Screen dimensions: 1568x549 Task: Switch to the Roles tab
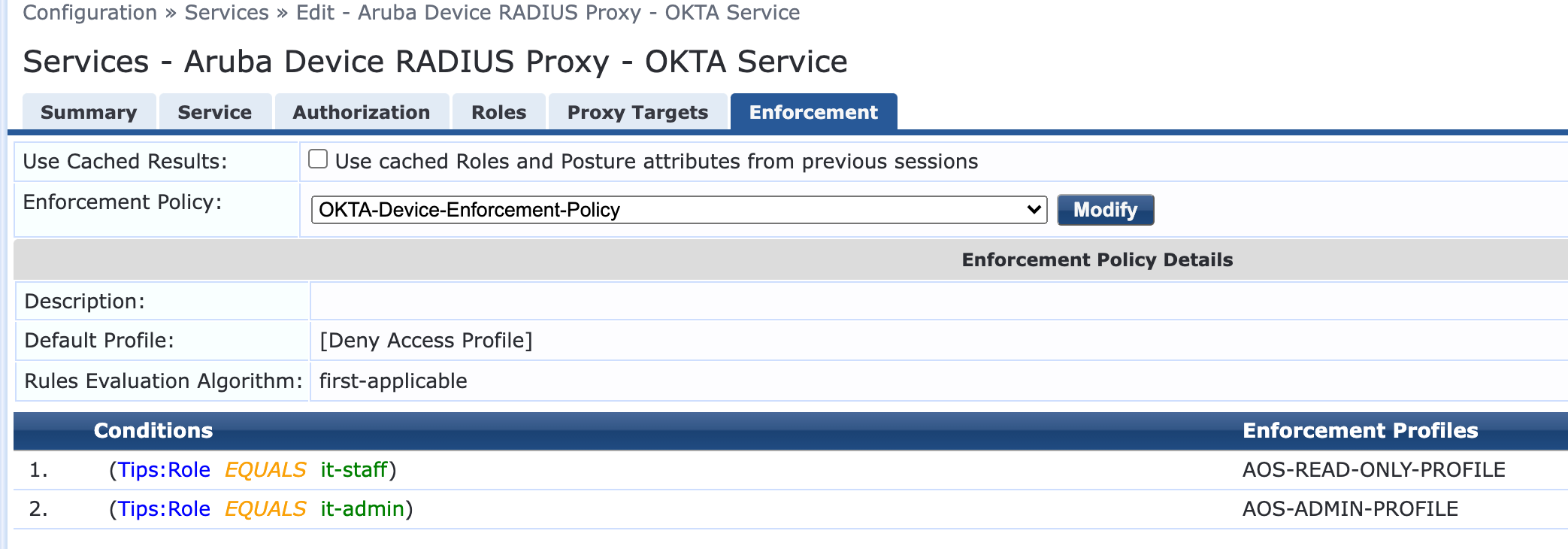click(x=498, y=112)
